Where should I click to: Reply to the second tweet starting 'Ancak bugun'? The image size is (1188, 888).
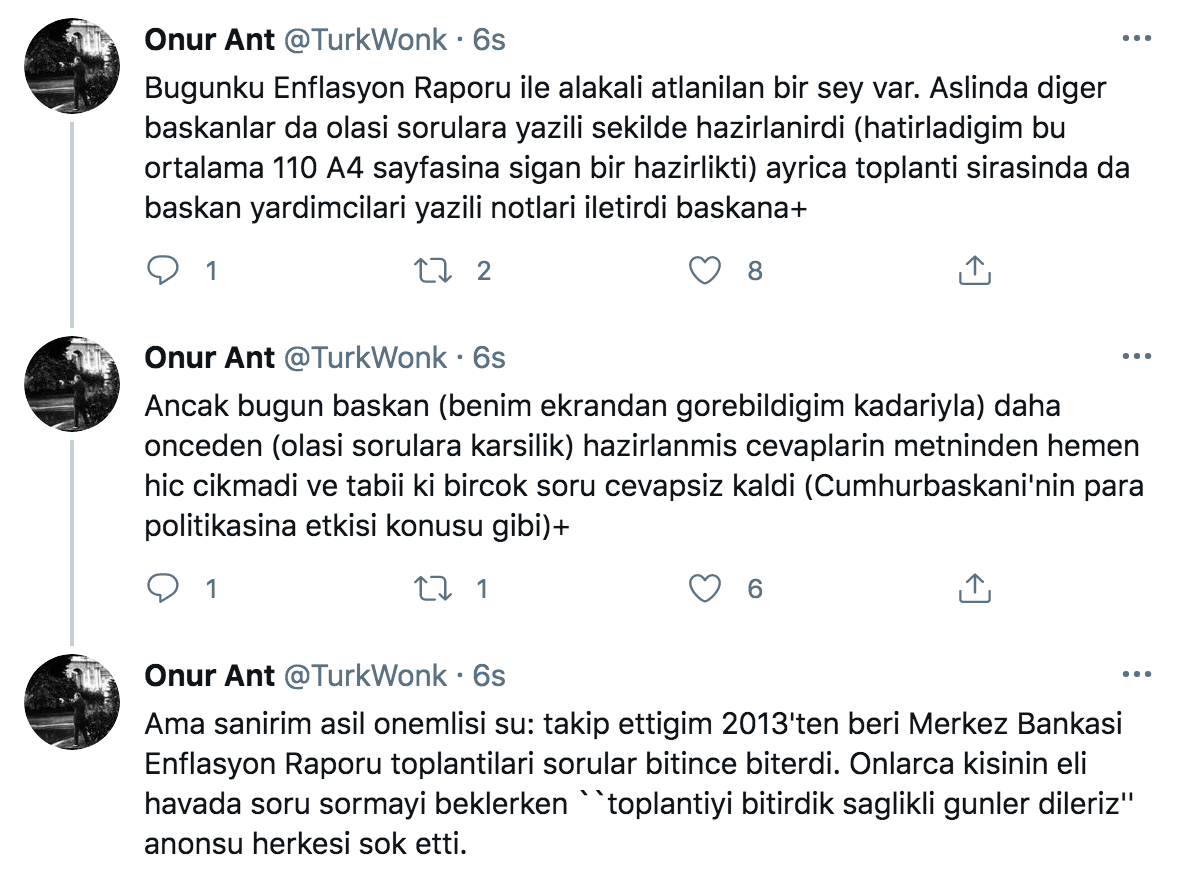click(x=163, y=589)
